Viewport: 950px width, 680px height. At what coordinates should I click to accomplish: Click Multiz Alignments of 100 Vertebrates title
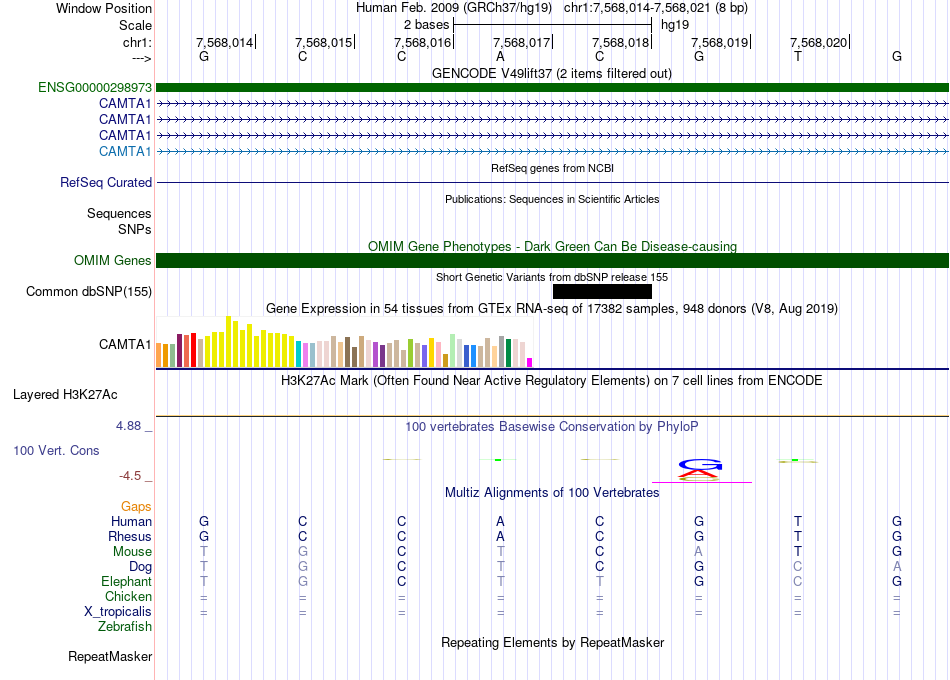point(552,492)
